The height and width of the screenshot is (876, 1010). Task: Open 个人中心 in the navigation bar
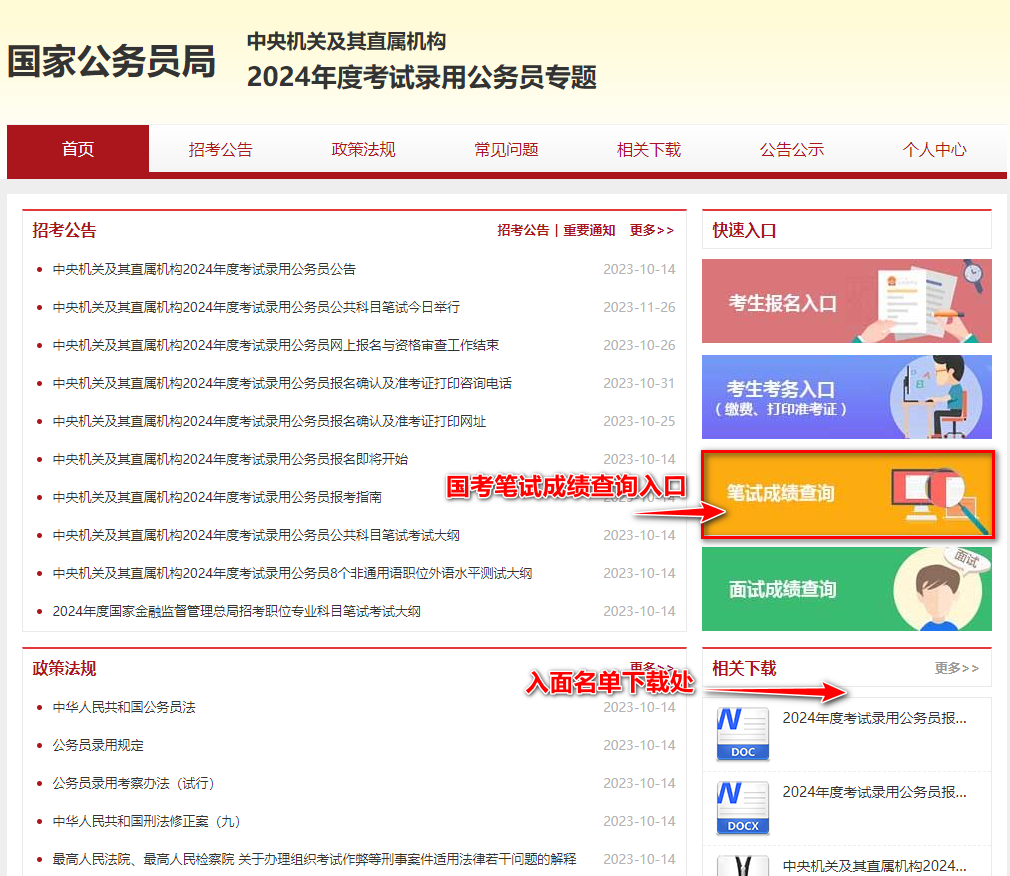coord(935,149)
